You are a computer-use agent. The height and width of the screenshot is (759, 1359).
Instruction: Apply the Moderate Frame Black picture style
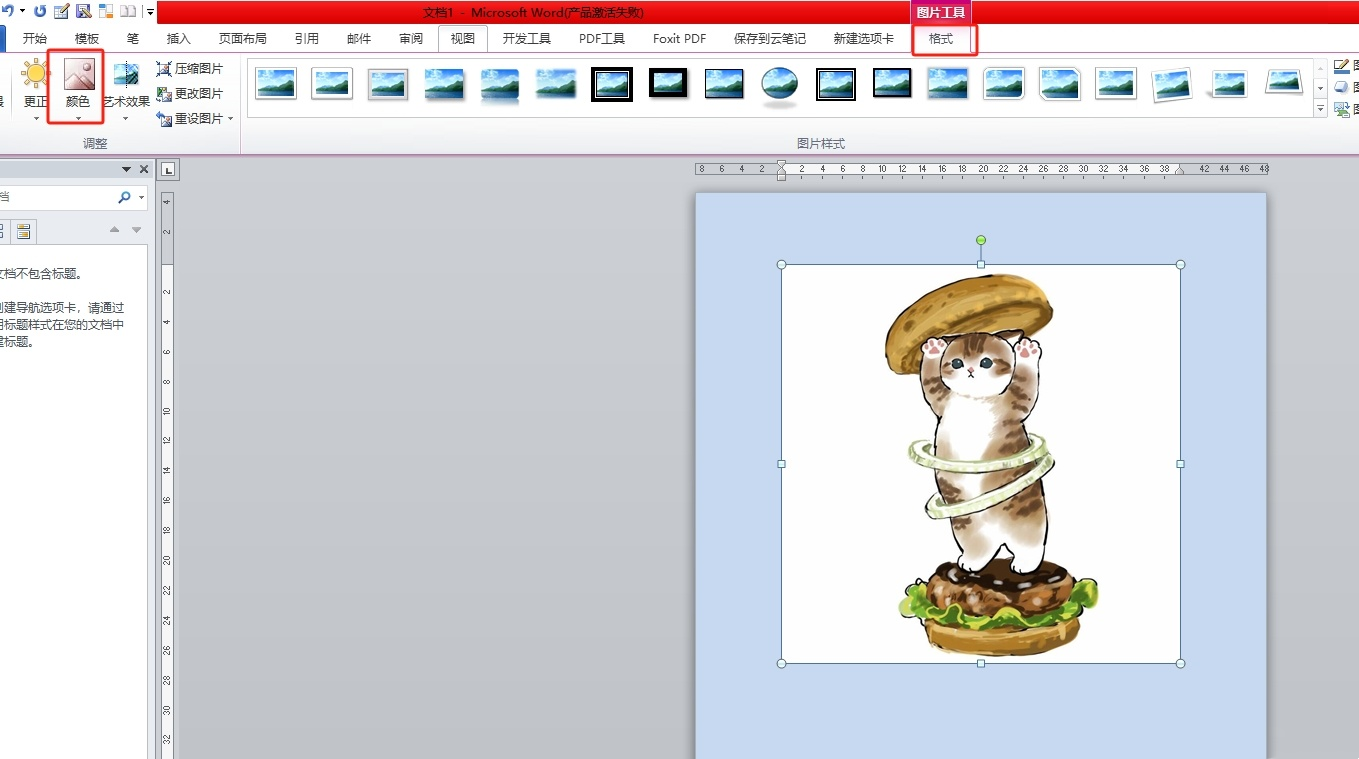click(x=892, y=84)
